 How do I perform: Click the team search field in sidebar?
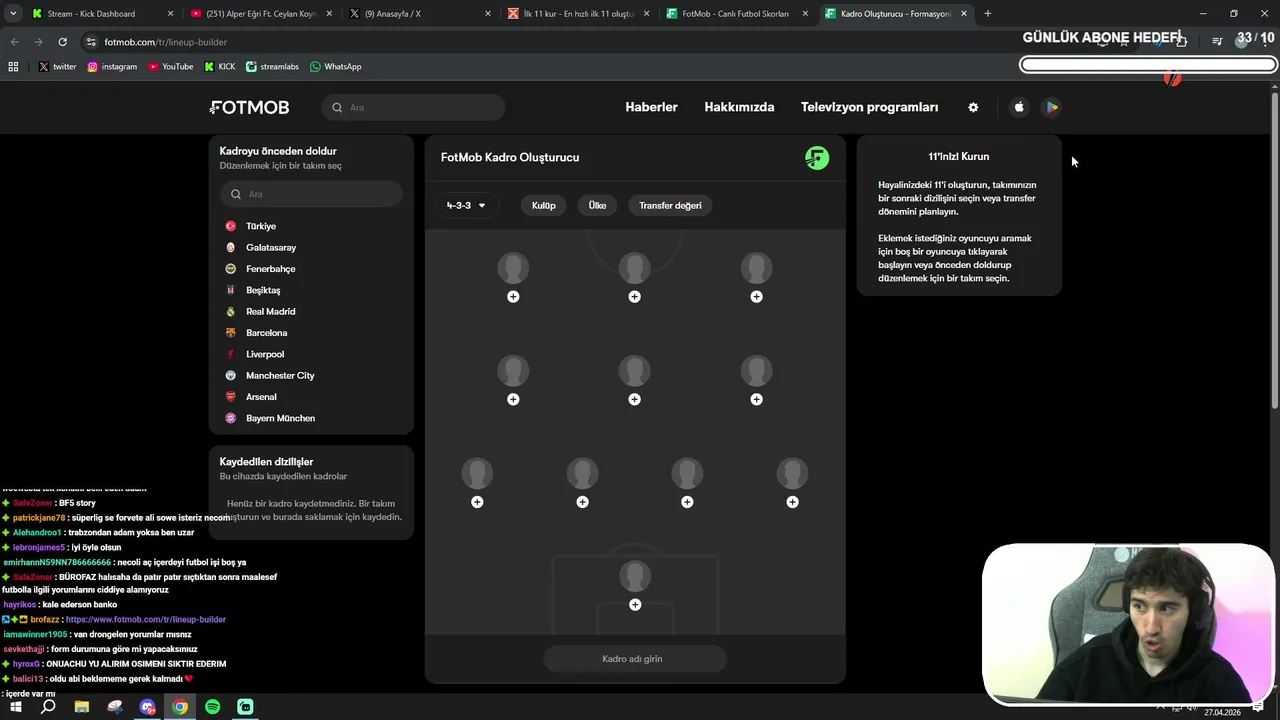tap(311, 194)
